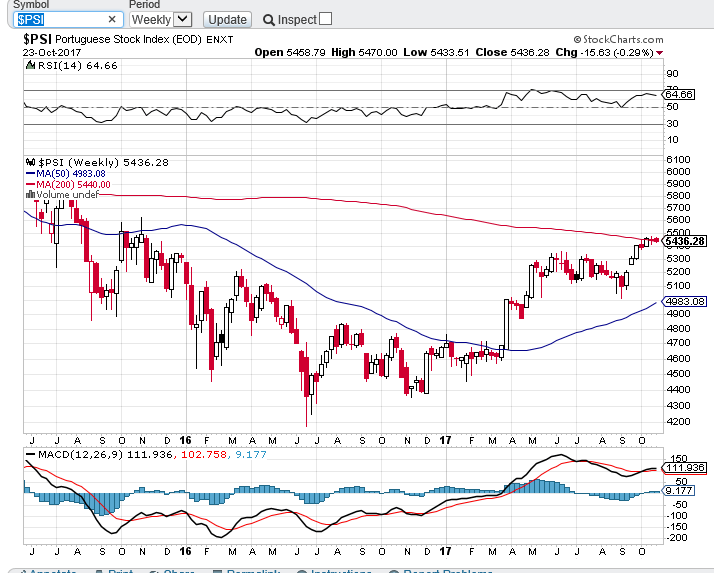Click the candlestick icon beside $PSI (Weekly)

[x=31, y=162]
